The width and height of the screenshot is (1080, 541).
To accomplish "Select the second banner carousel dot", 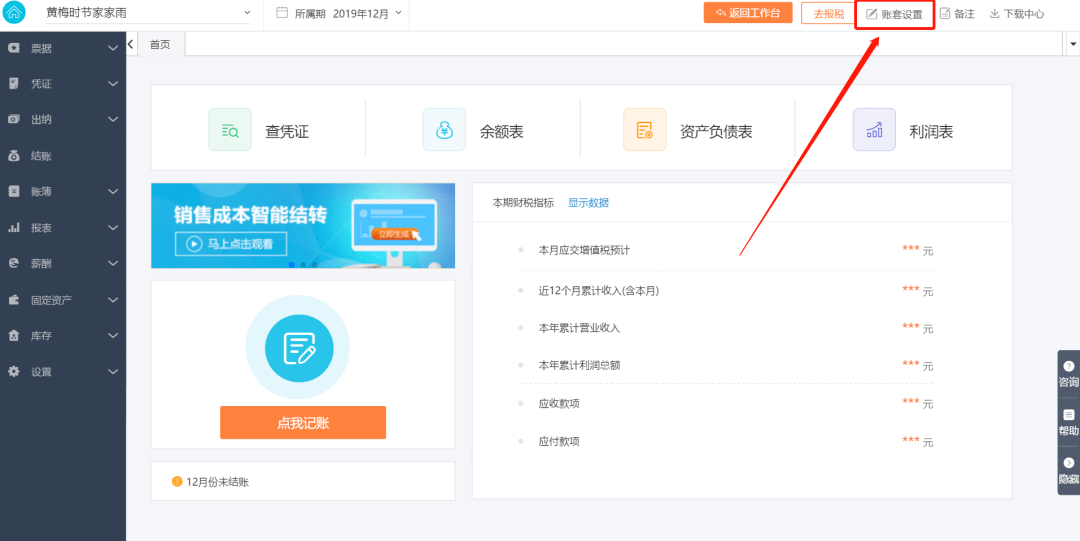I will (x=303, y=265).
